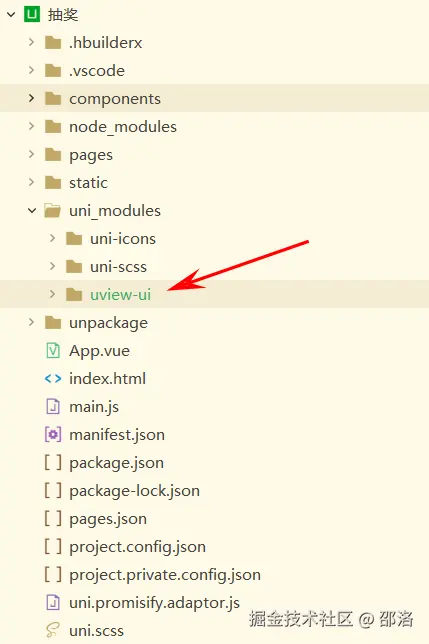The image size is (429, 644).
Task: Collapse the 抽奖 project root
Action: [11, 15]
